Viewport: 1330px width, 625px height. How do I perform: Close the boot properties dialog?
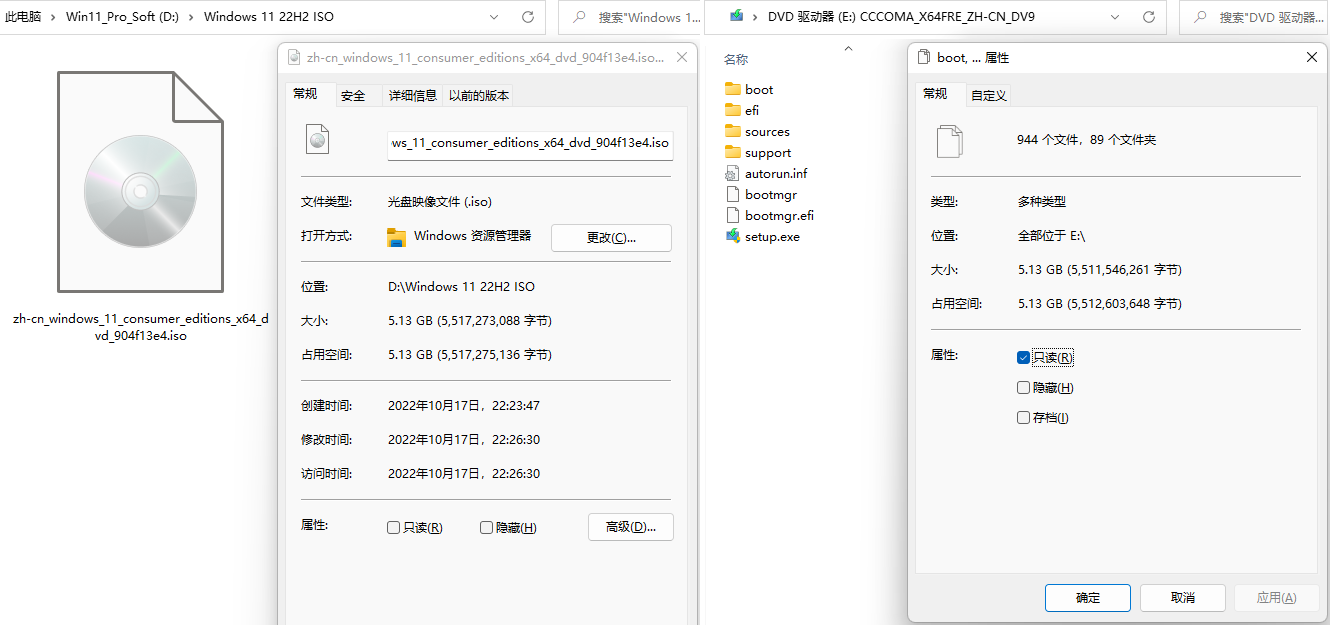[x=1312, y=58]
